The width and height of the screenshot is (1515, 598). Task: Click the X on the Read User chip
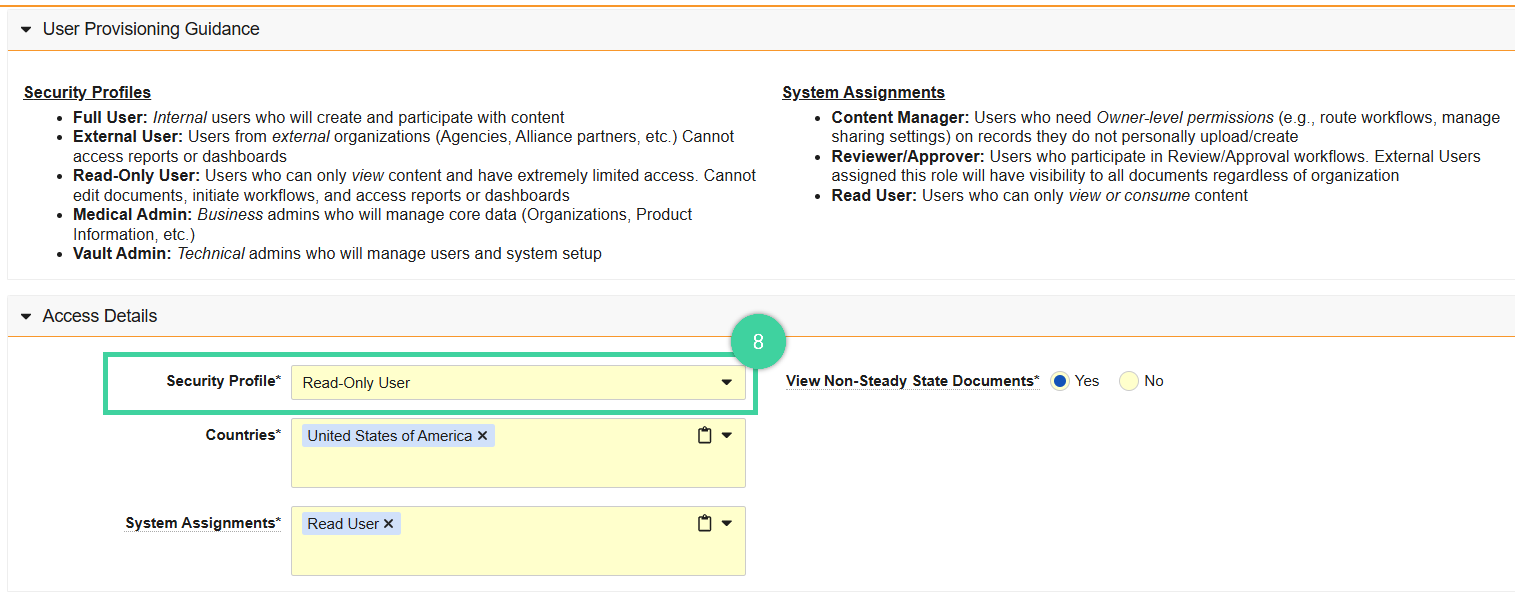[389, 522]
